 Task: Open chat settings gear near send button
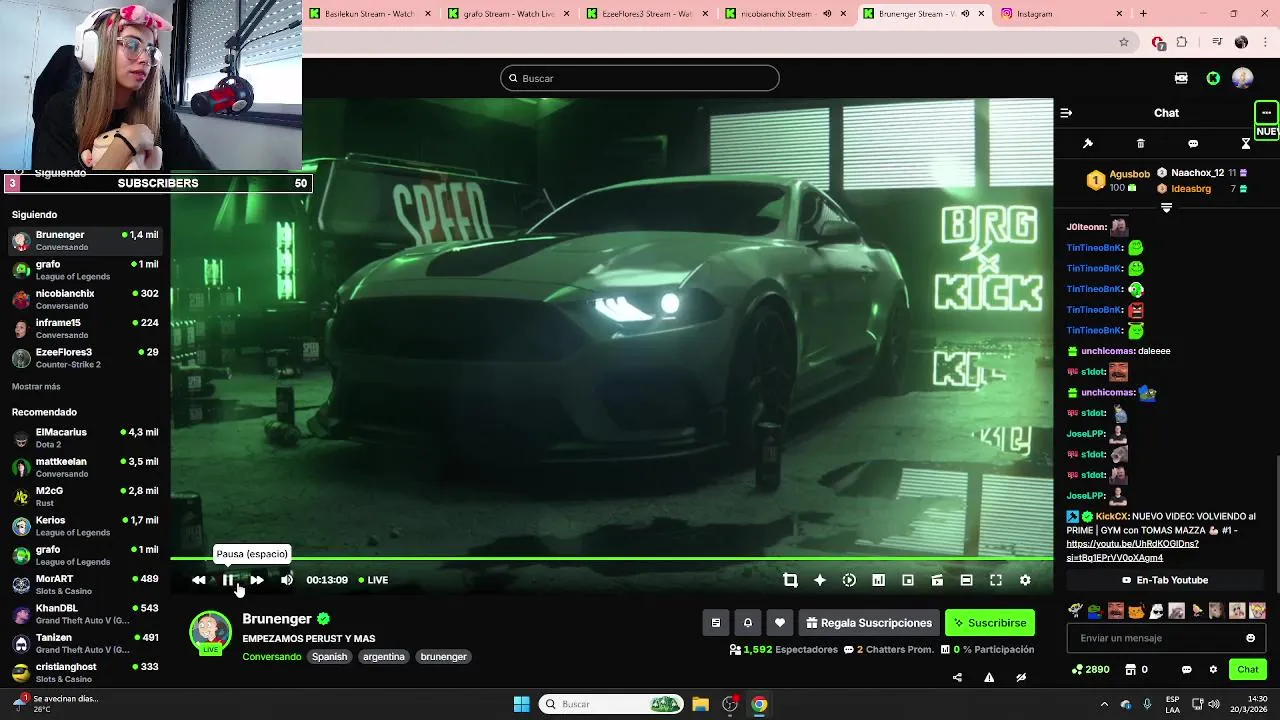(x=1213, y=670)
